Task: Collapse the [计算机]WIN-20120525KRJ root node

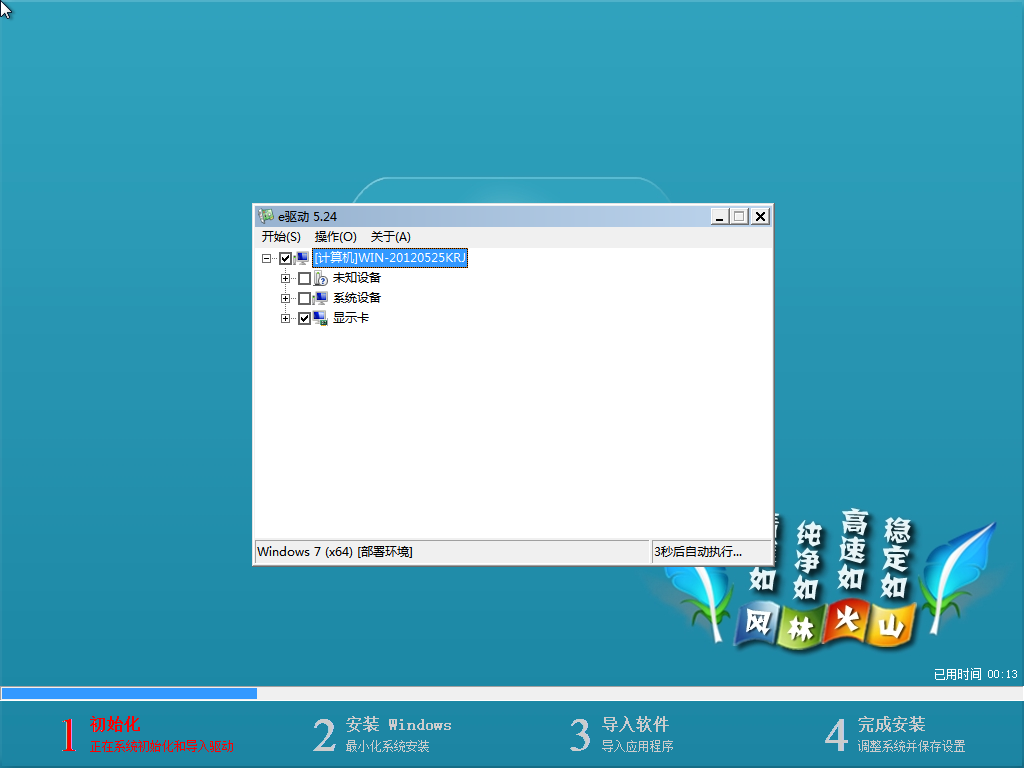Action: point(266,258)
